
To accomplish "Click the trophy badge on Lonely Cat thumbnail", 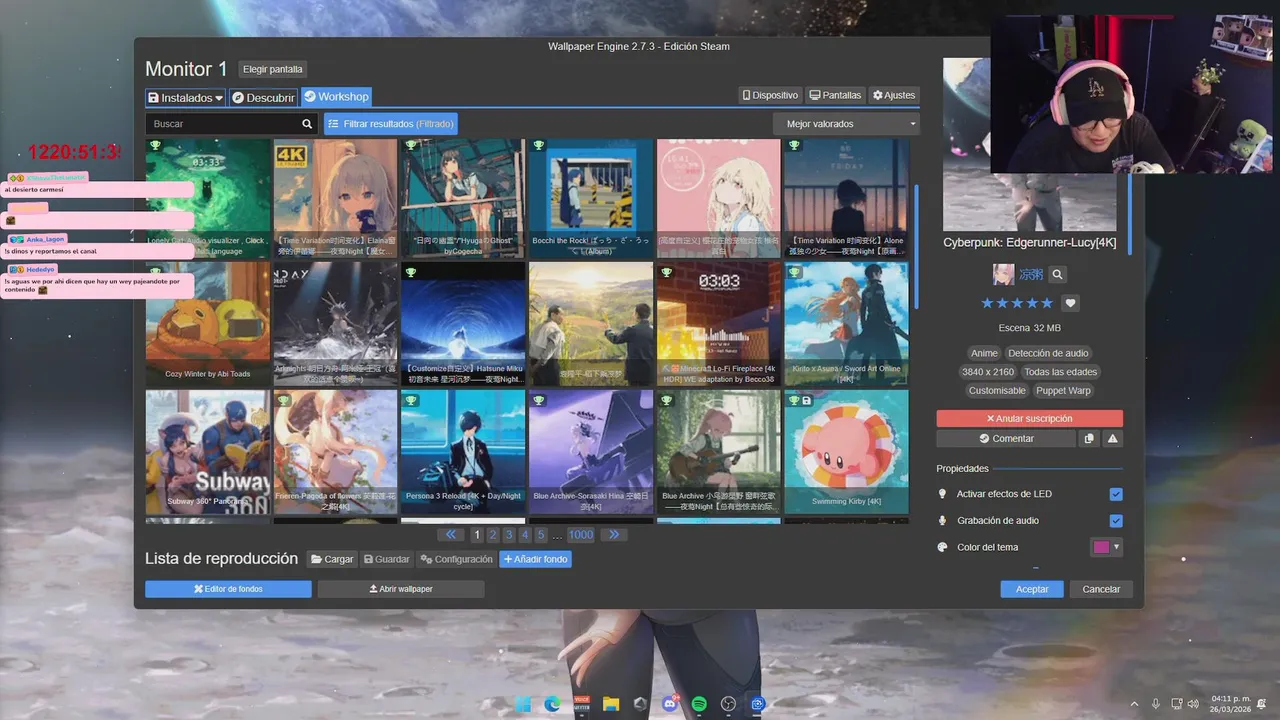I will pos(155,146).
